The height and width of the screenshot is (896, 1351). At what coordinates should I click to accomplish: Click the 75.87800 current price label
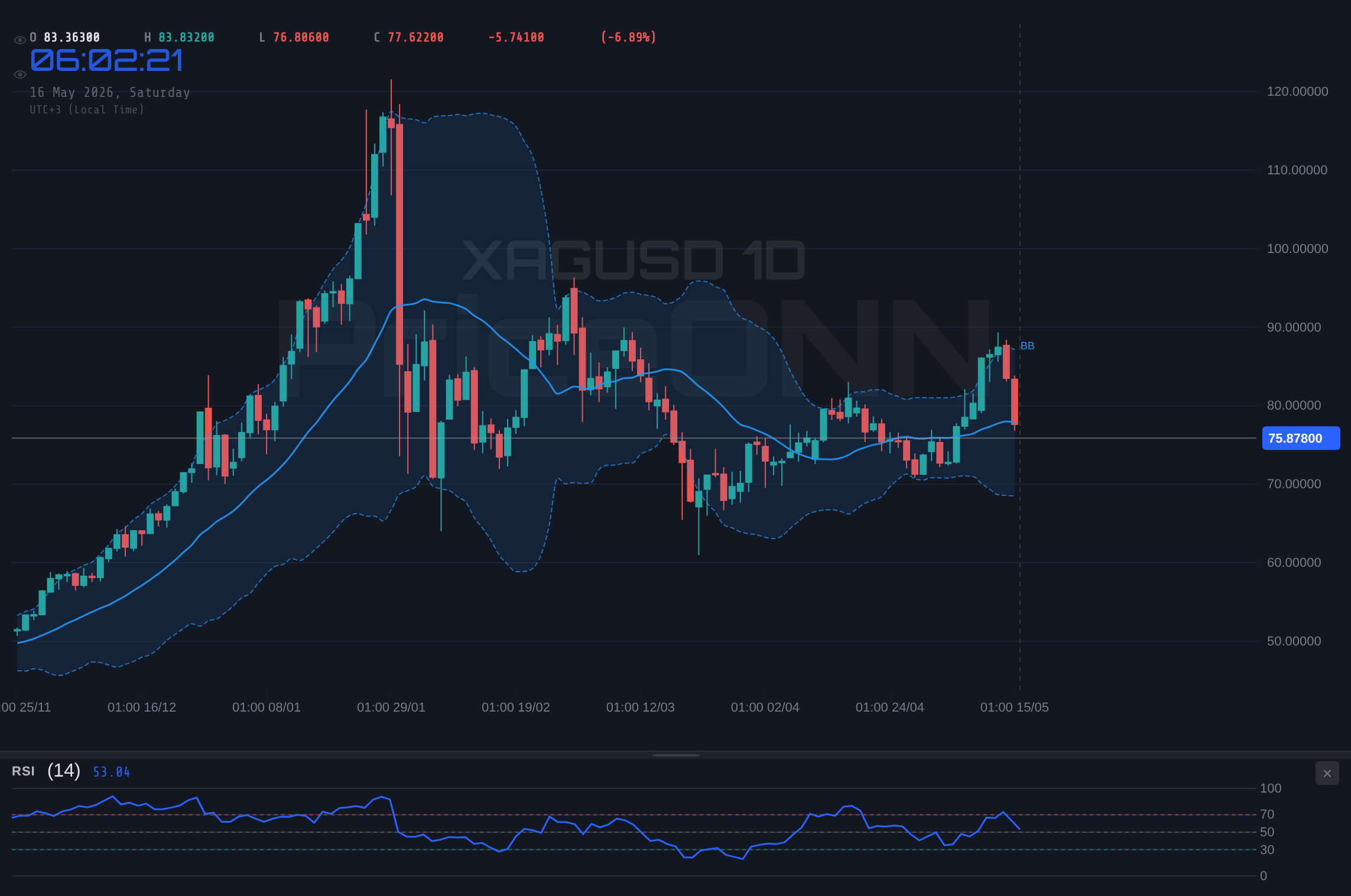click(1301, 438)
